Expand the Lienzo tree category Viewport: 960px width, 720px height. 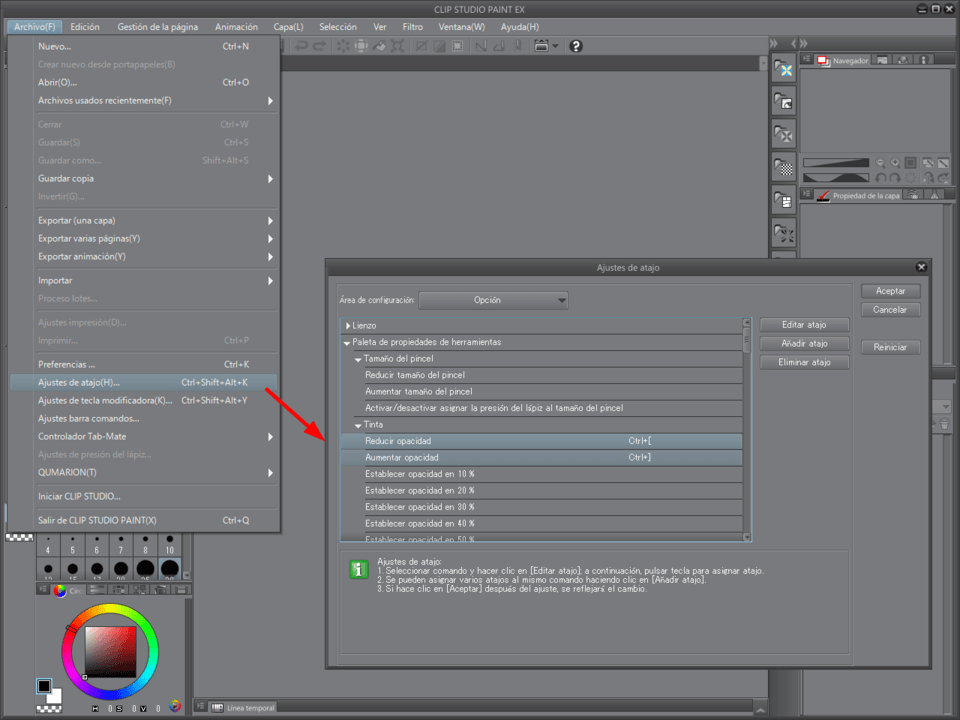click(x=348, y=326)
